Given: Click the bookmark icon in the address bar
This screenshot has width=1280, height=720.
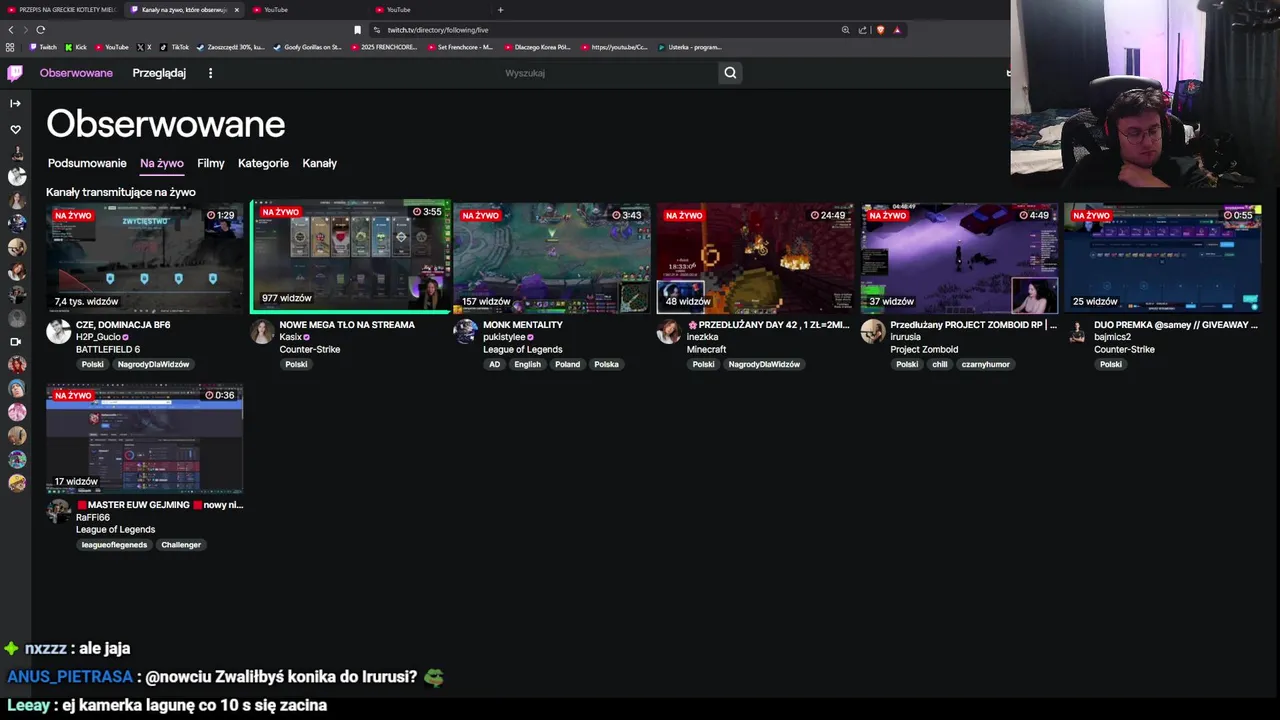Looking at the screenshot, I should (357, 30).
